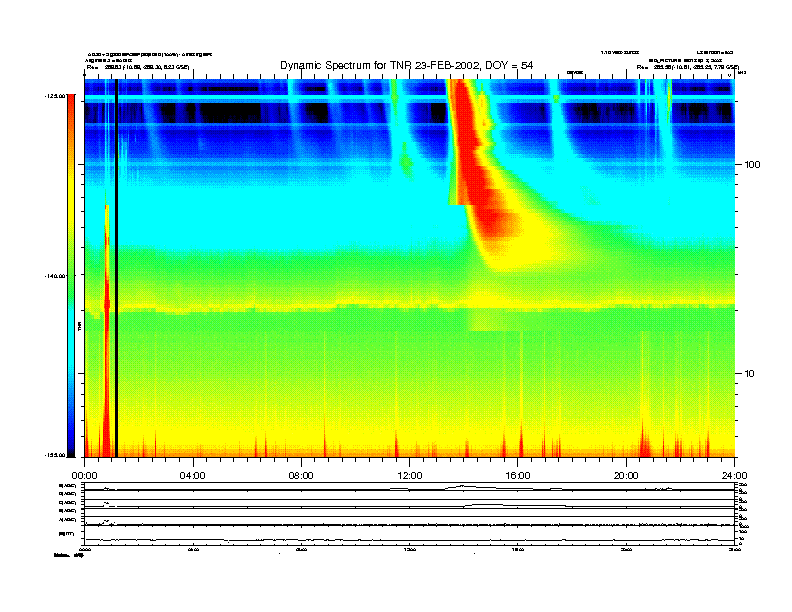Click the vertical intensity colorbar
The height and width of the screenshot is (612, 792).
[x=71, y=276]
